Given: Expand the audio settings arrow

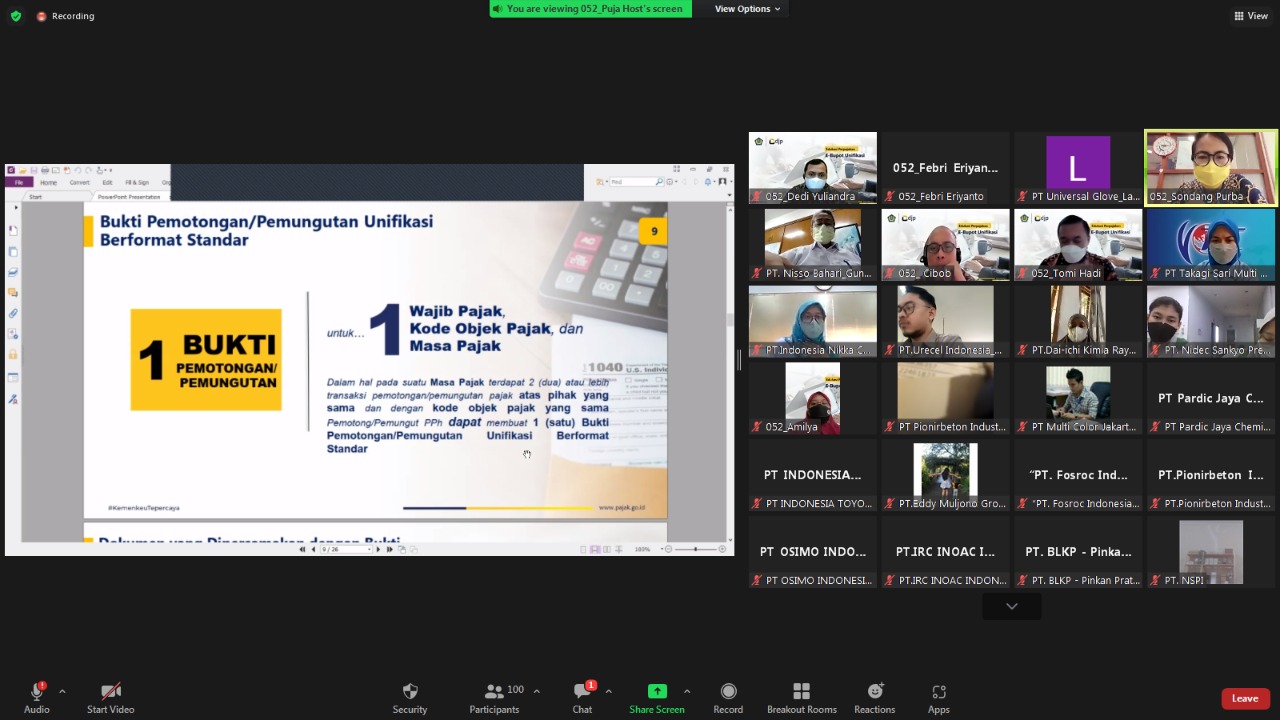Looking at the screenshot, I should pyautogui.click(x=62, y=691).
